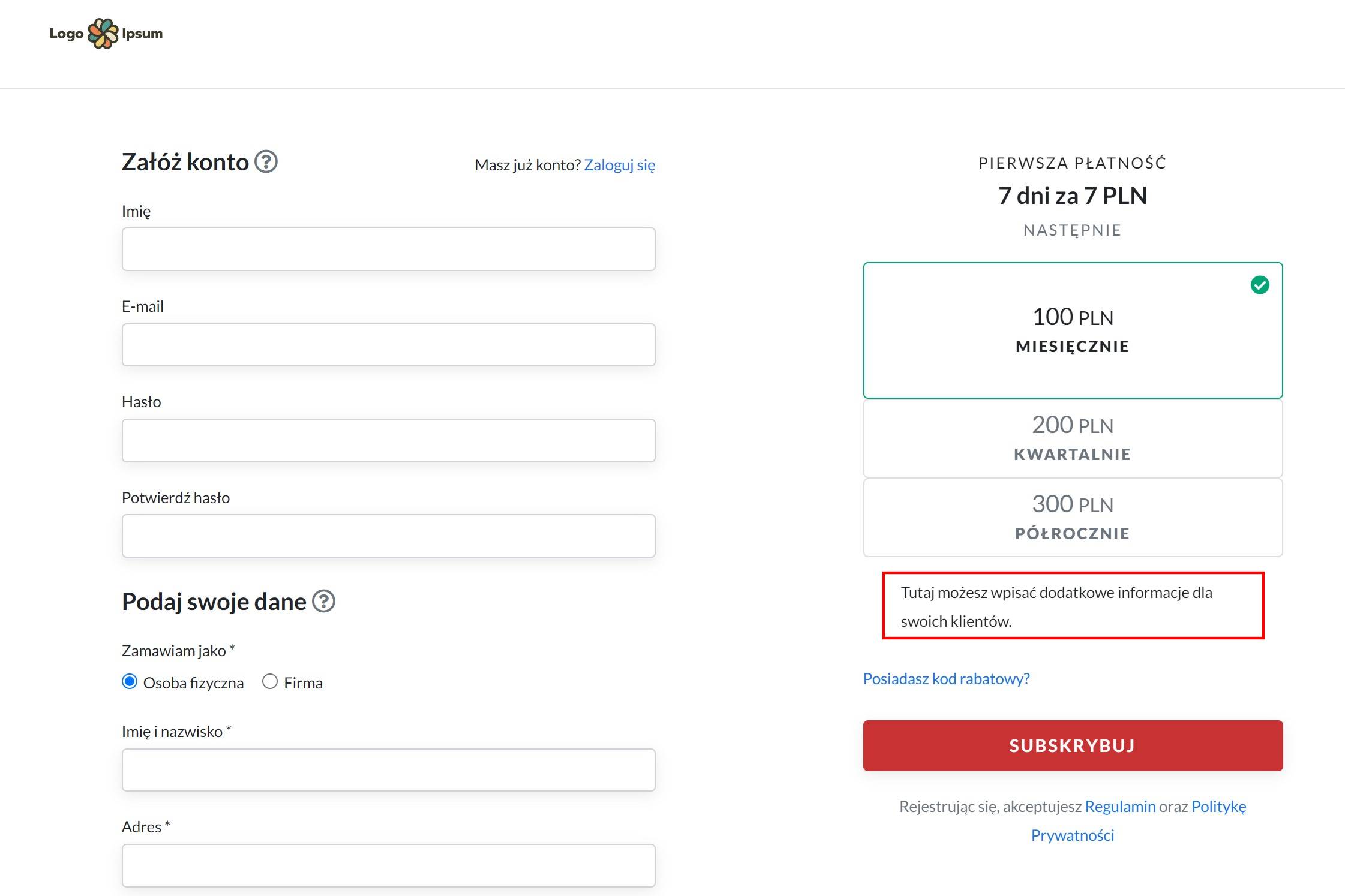Click the text 'Tutaj możesz wpisać dodatkowe informacje'
The width and height of the screenshot is (1345, 896).
(1044, 593)
